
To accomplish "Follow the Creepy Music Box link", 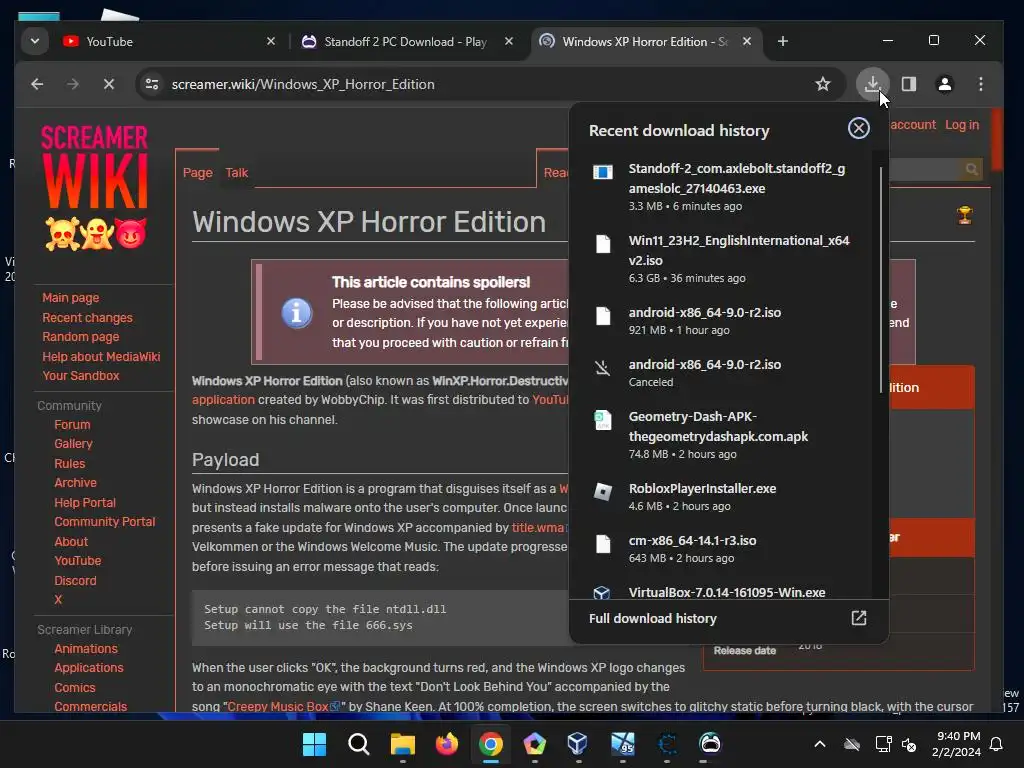I will (283, 706).
